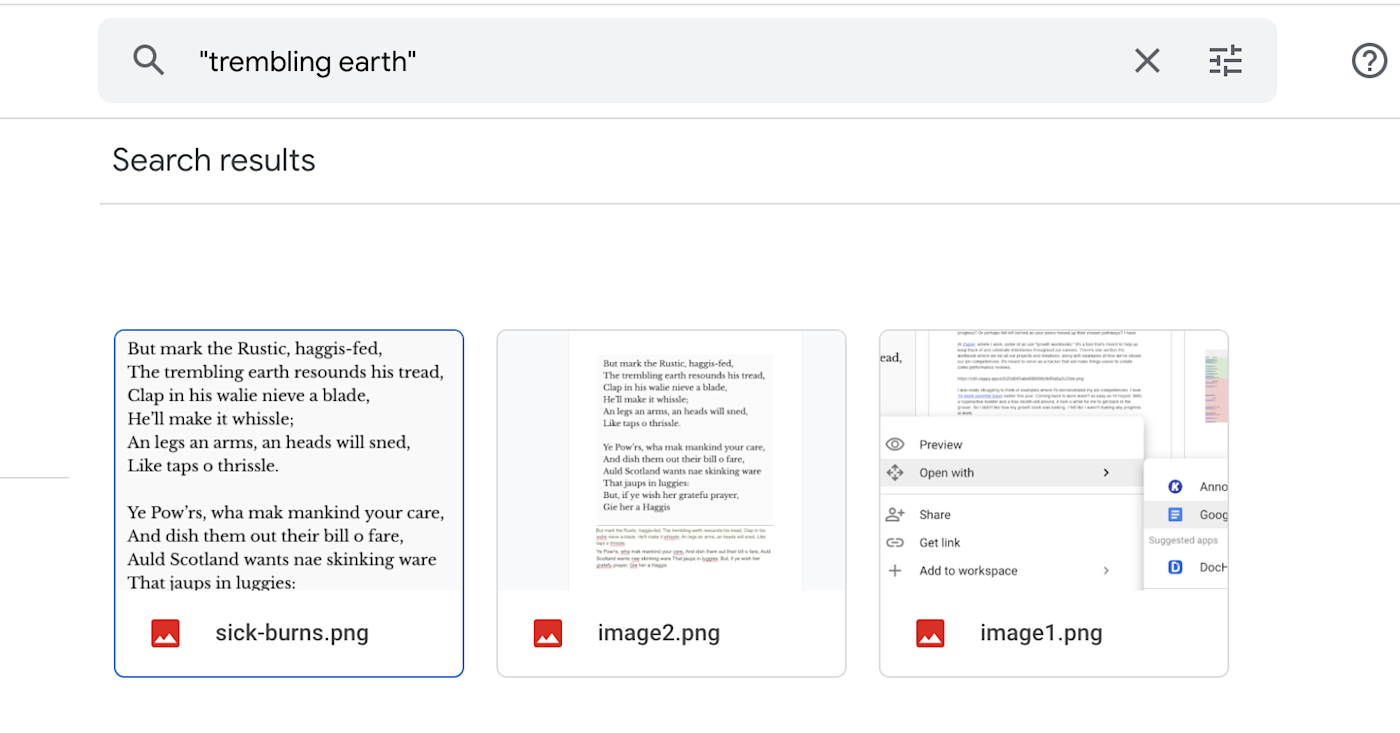The height and width of the screenshot is (733, 1400).
Task: Click the red image icon beside image1.png
Action: pos(930,633)
